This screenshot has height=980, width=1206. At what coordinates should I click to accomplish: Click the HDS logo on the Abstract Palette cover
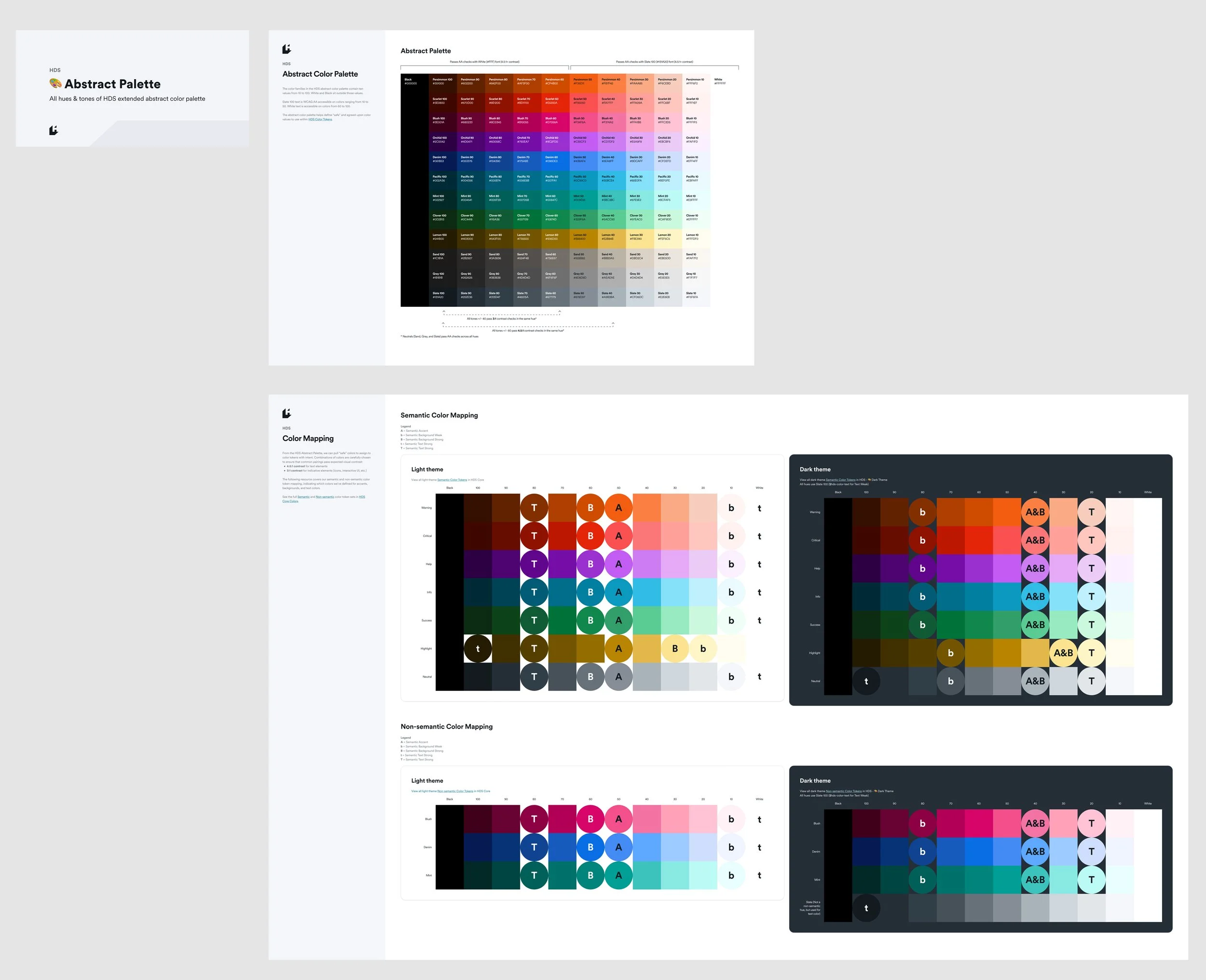coord(54,130)
